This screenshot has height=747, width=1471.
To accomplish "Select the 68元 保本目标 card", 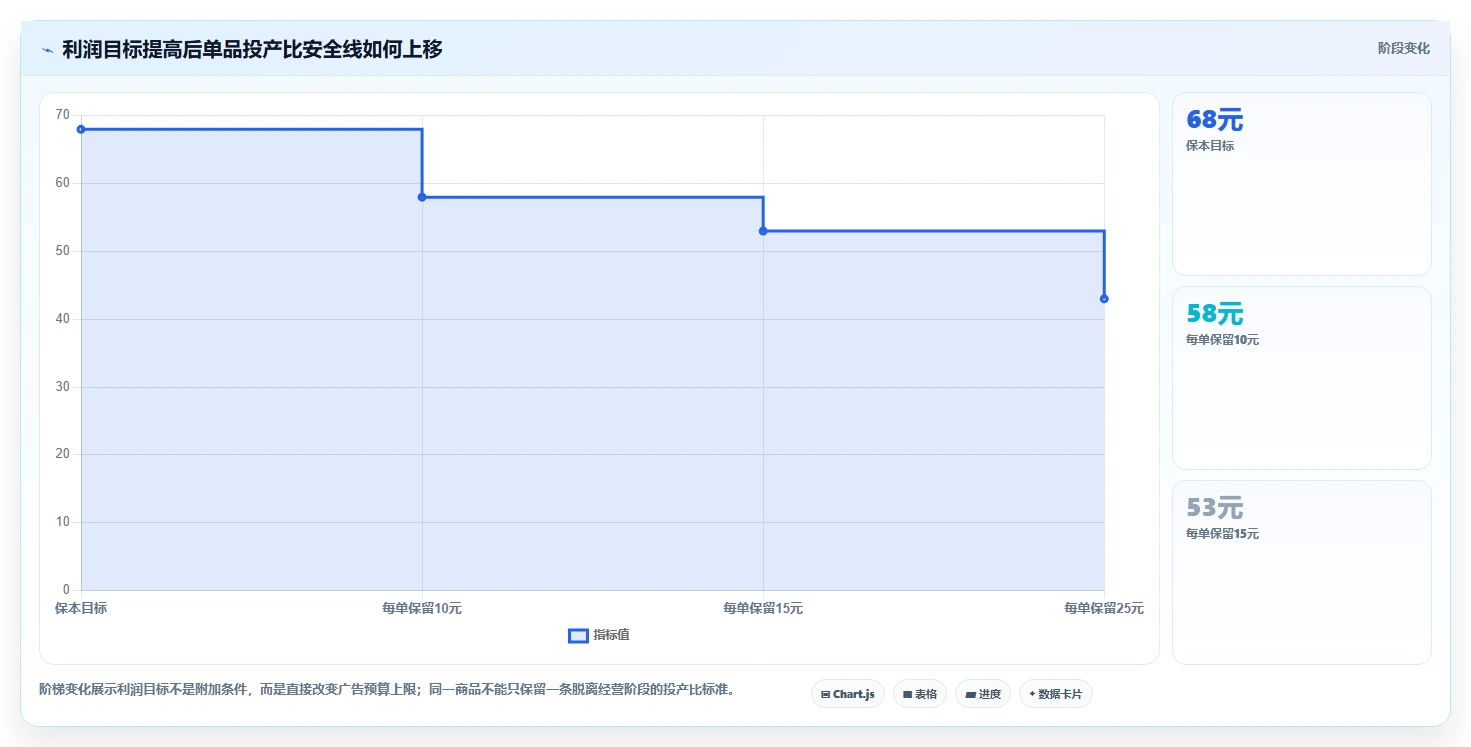I will coord(1302,184).
